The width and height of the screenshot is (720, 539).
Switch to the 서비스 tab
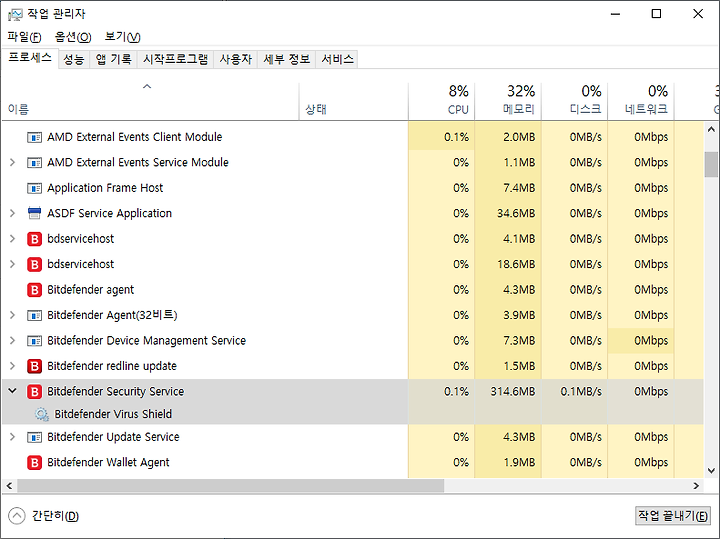337,59
